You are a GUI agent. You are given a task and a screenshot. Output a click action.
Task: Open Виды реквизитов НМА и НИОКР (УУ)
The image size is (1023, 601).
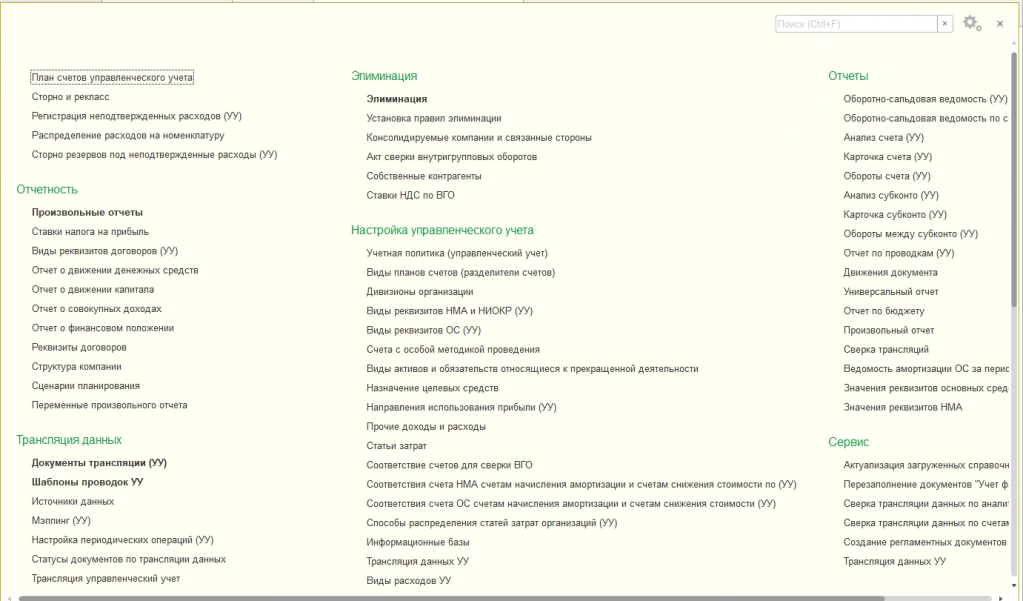tap(450, 311)
